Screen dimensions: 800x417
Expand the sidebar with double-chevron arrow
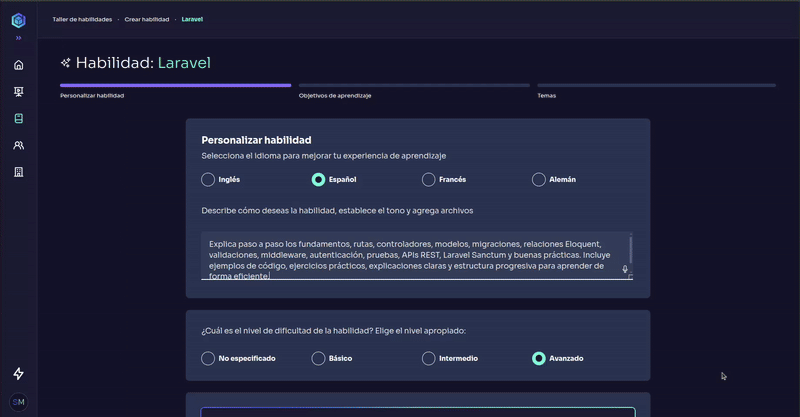18,38
